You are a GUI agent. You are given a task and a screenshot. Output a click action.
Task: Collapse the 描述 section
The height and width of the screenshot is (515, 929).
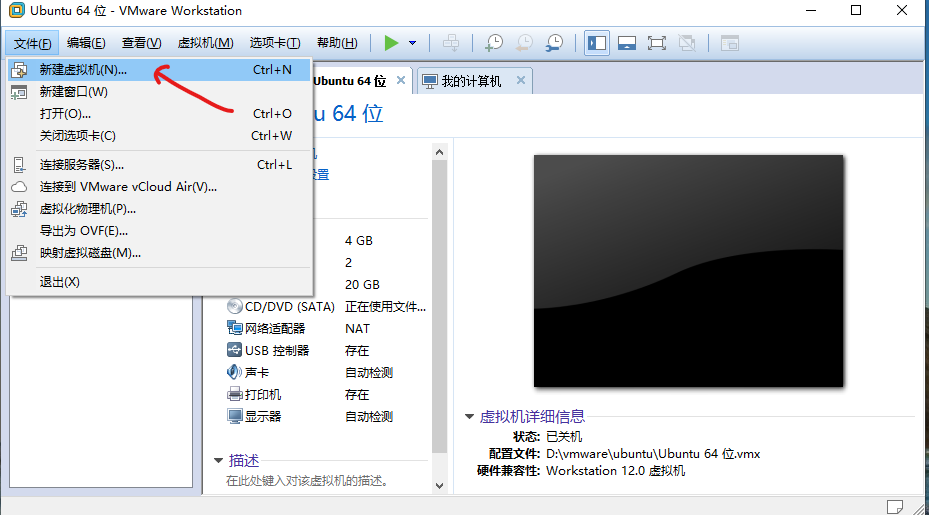218,460
